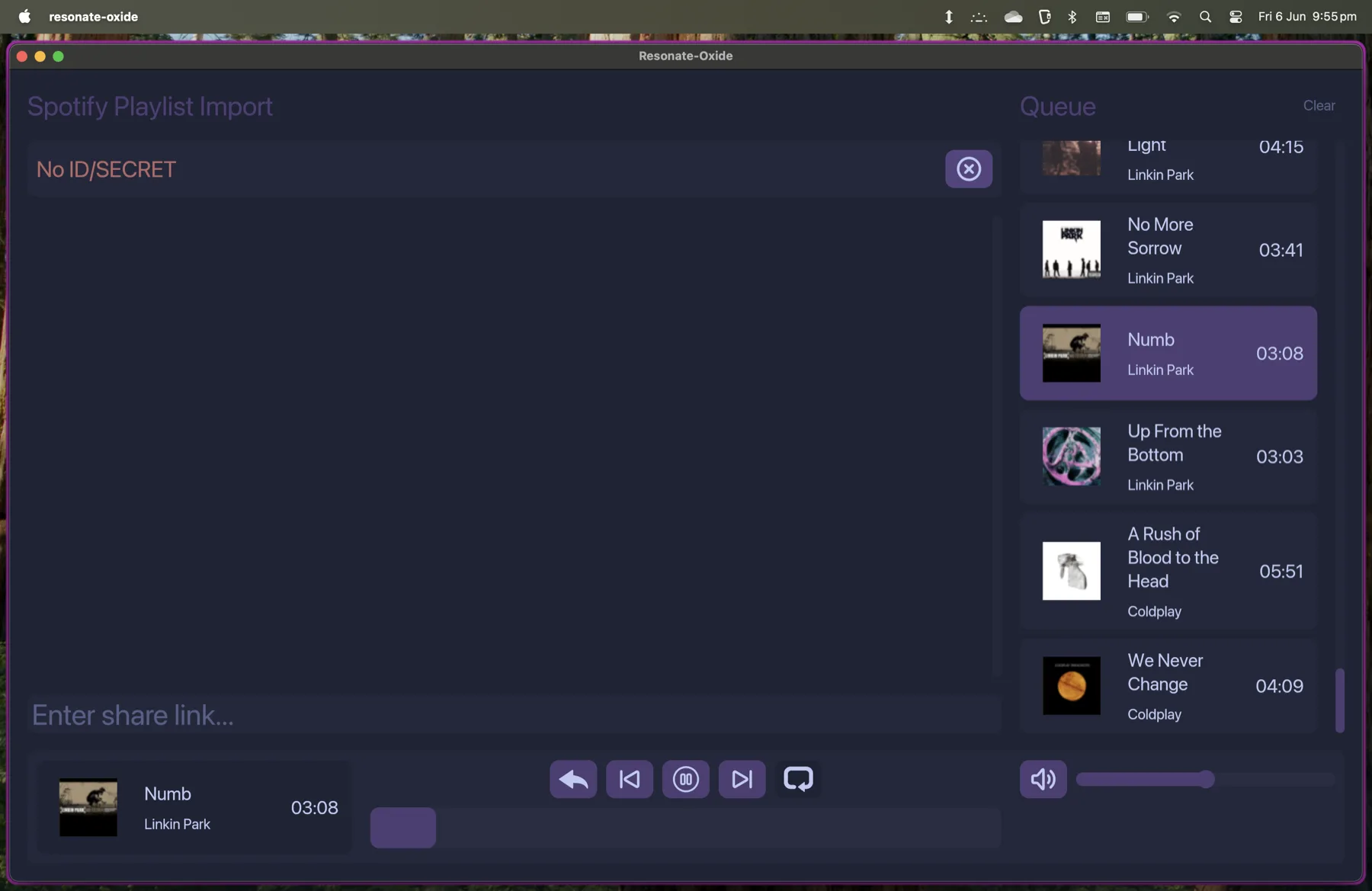This screenshot has width=1372, height=891.
Task: Skip to the previous track
Action: tap(630, 779)
